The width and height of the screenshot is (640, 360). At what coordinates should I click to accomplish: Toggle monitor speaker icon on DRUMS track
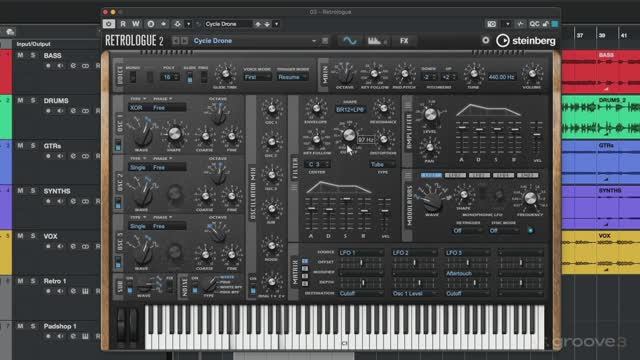click(x=60, y=111)
